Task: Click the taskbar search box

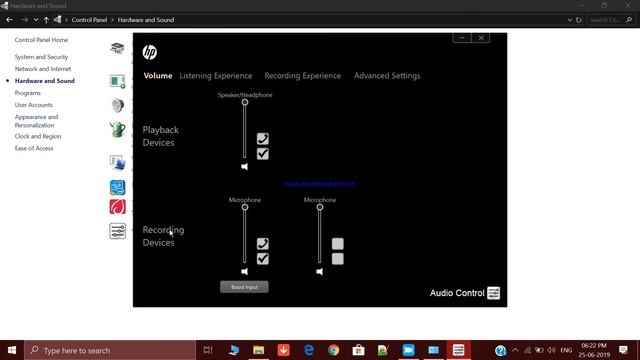Action: tap(110, 350)
